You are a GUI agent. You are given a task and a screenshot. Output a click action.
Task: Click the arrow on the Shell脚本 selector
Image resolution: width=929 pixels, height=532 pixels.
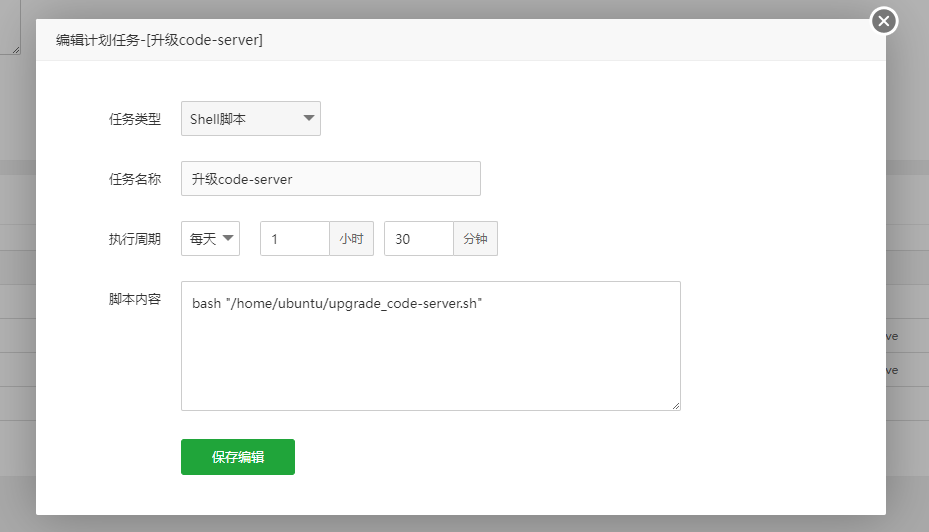tap(308, 119)
